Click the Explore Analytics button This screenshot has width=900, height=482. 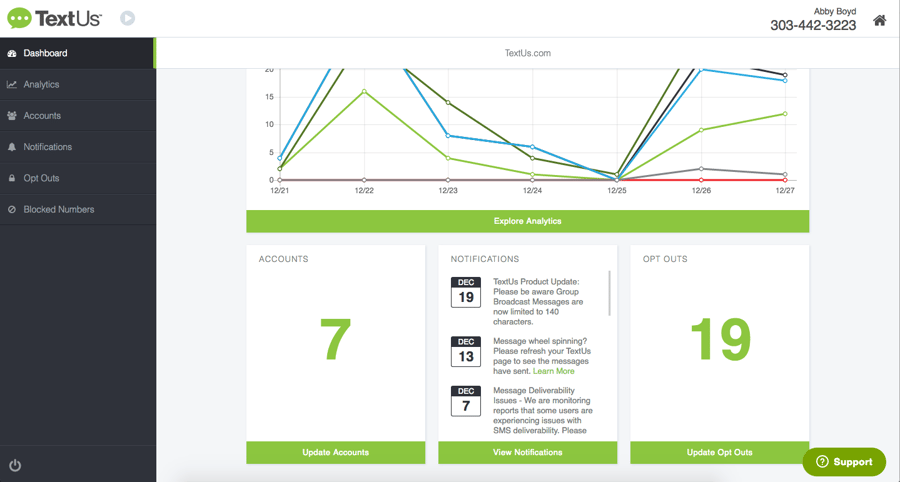[527, 221]
